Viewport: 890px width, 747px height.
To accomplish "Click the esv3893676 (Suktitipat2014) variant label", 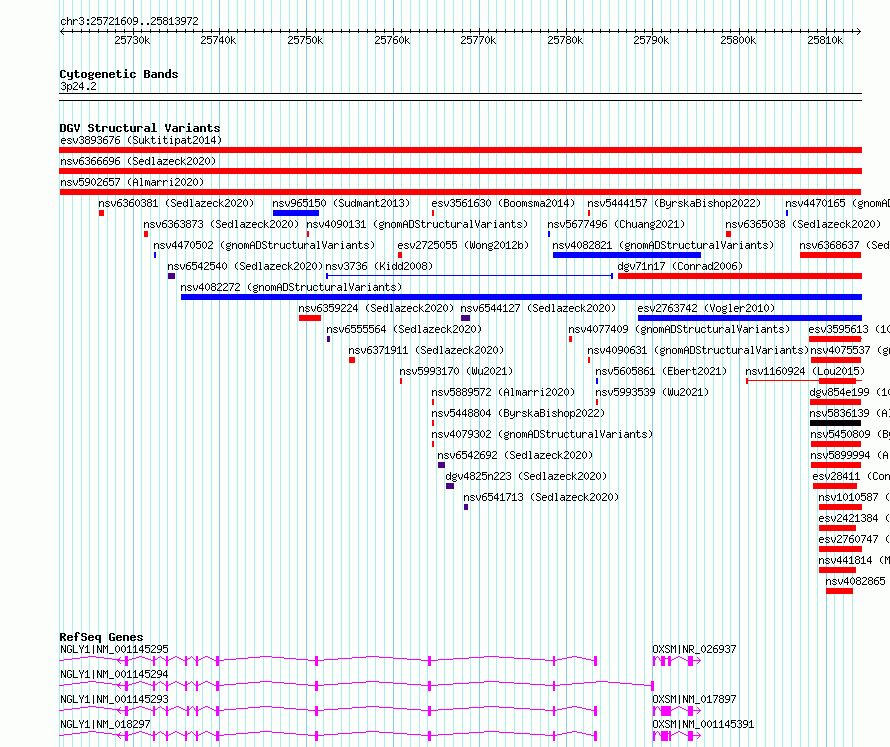I will pos(141,140).
